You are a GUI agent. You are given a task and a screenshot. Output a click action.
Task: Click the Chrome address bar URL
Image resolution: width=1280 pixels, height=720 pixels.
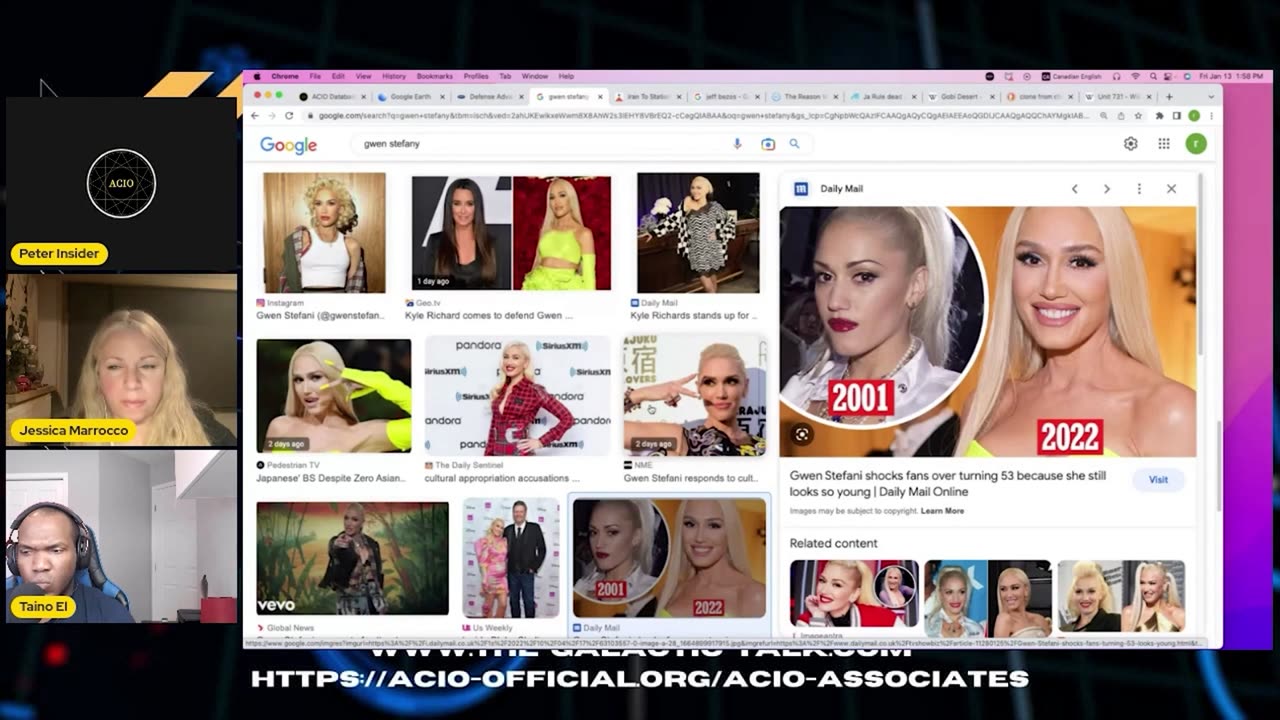[x=700, y=116]
